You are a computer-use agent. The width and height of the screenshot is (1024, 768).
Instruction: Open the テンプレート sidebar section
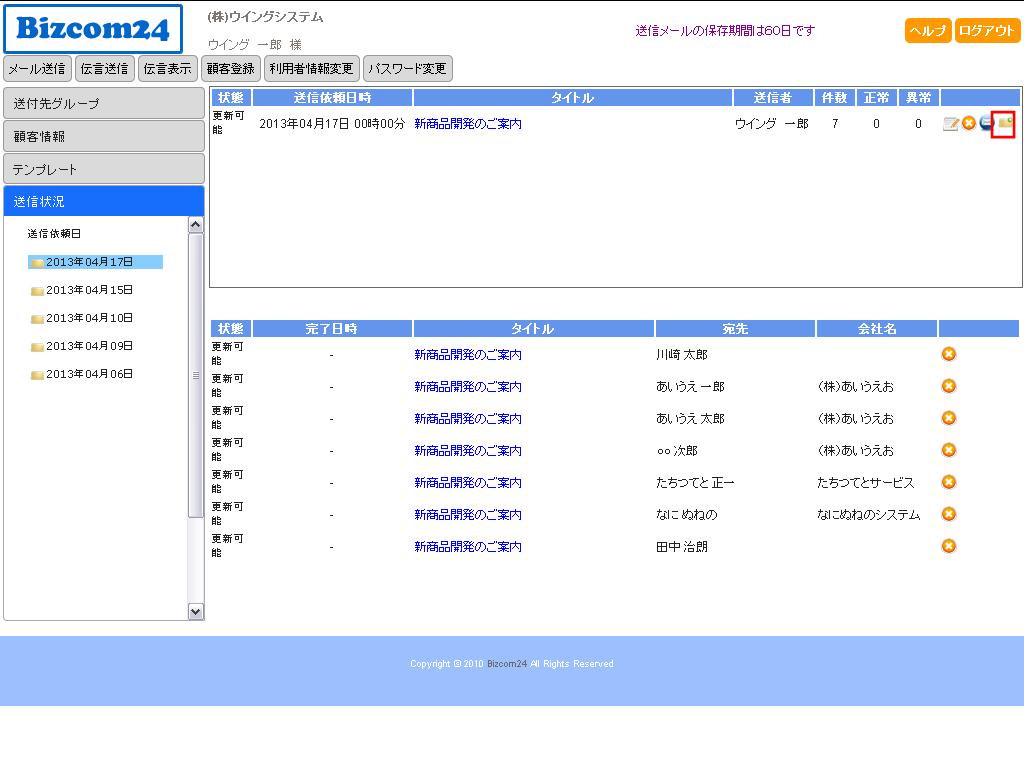(x=104, y=169)
